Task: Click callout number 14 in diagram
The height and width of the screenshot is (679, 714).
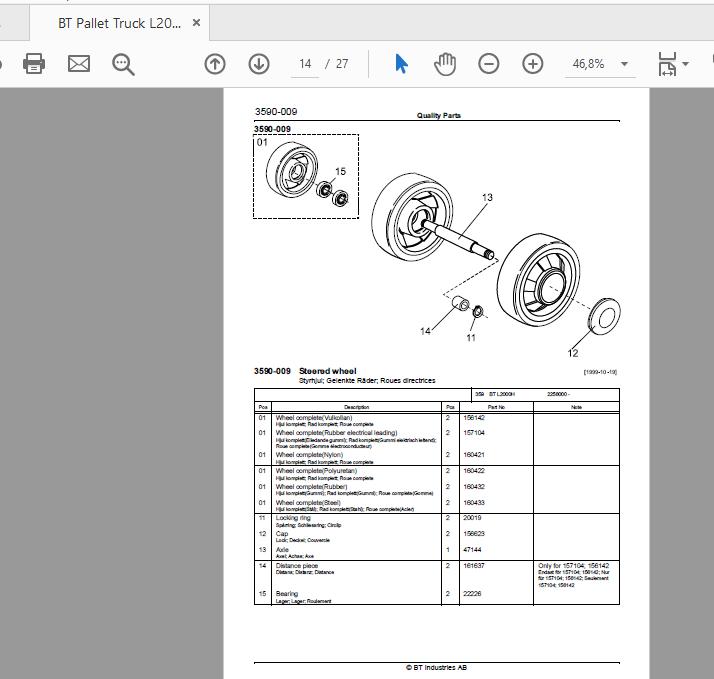Action: coord(425,331)
